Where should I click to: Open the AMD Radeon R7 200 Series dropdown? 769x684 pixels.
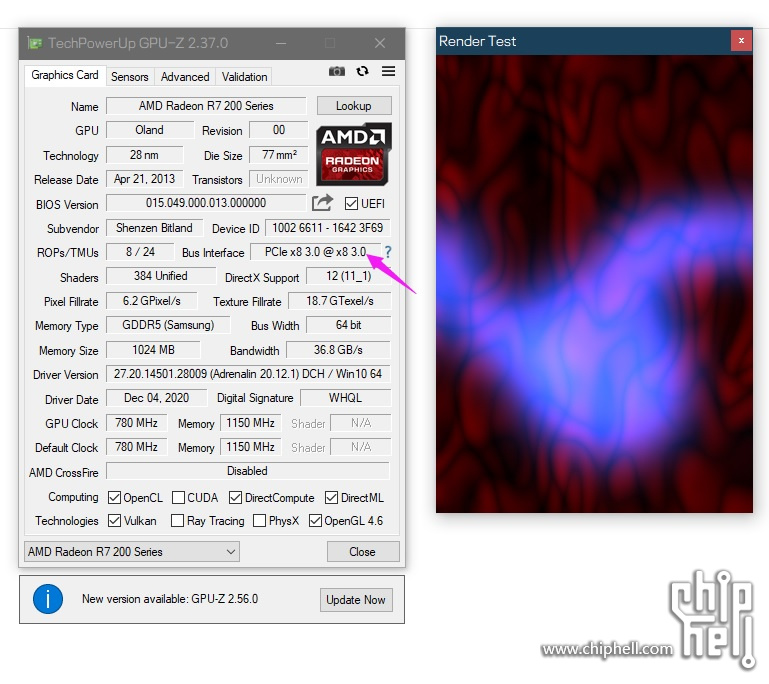(x=132, y=552)
